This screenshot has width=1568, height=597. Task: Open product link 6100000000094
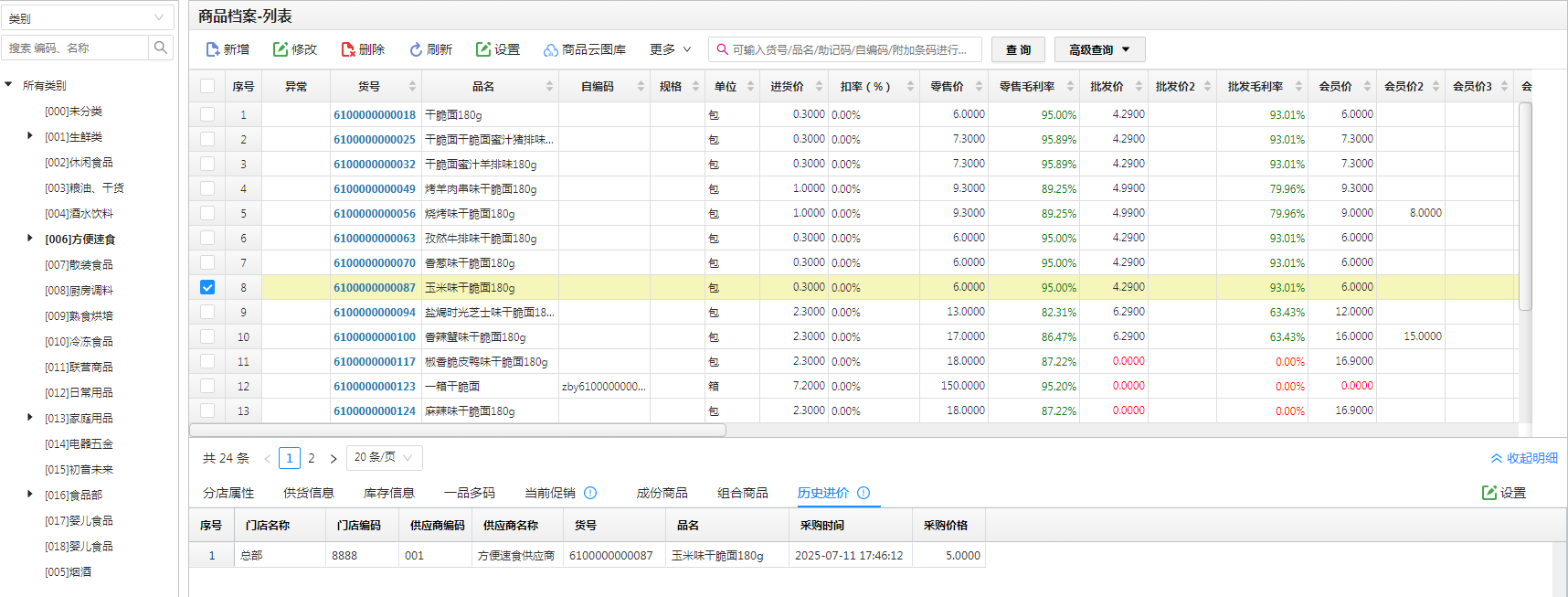[x=375, y=312]
